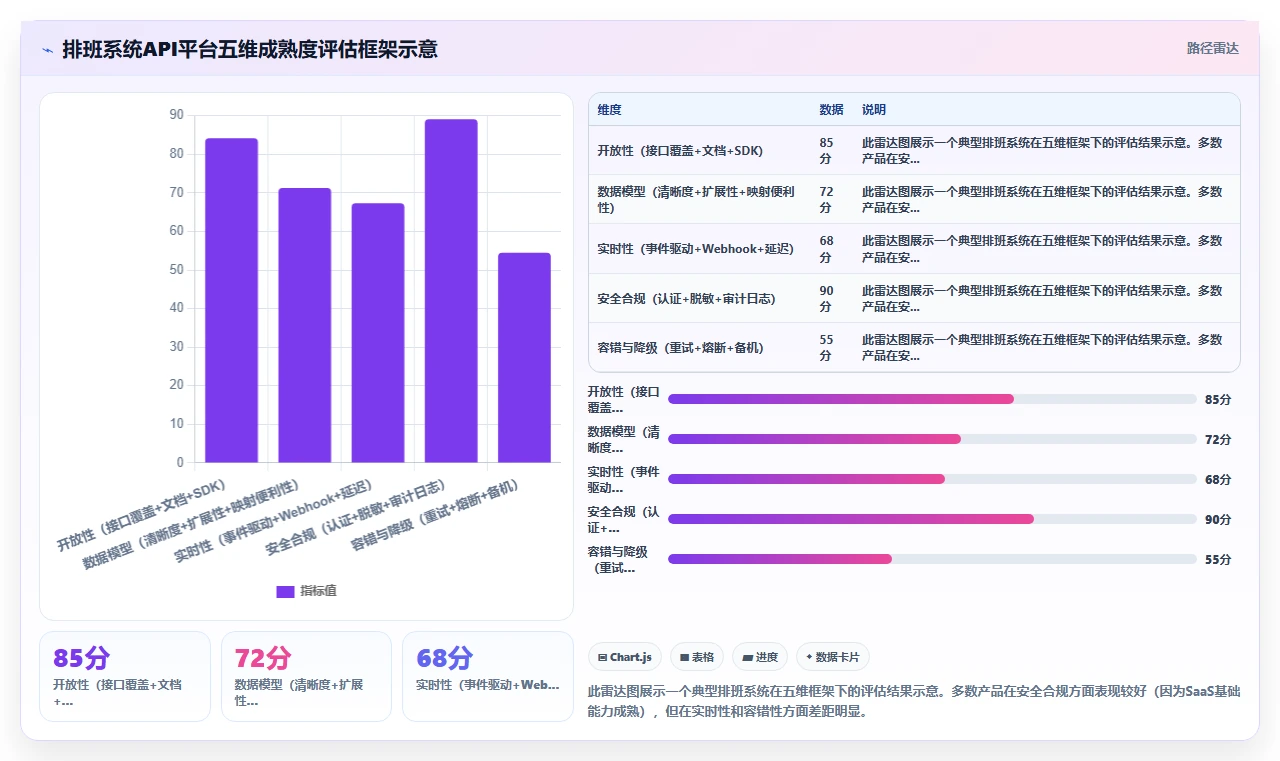
Task: Click the 进度 chip icon
Action: point(747,657)
